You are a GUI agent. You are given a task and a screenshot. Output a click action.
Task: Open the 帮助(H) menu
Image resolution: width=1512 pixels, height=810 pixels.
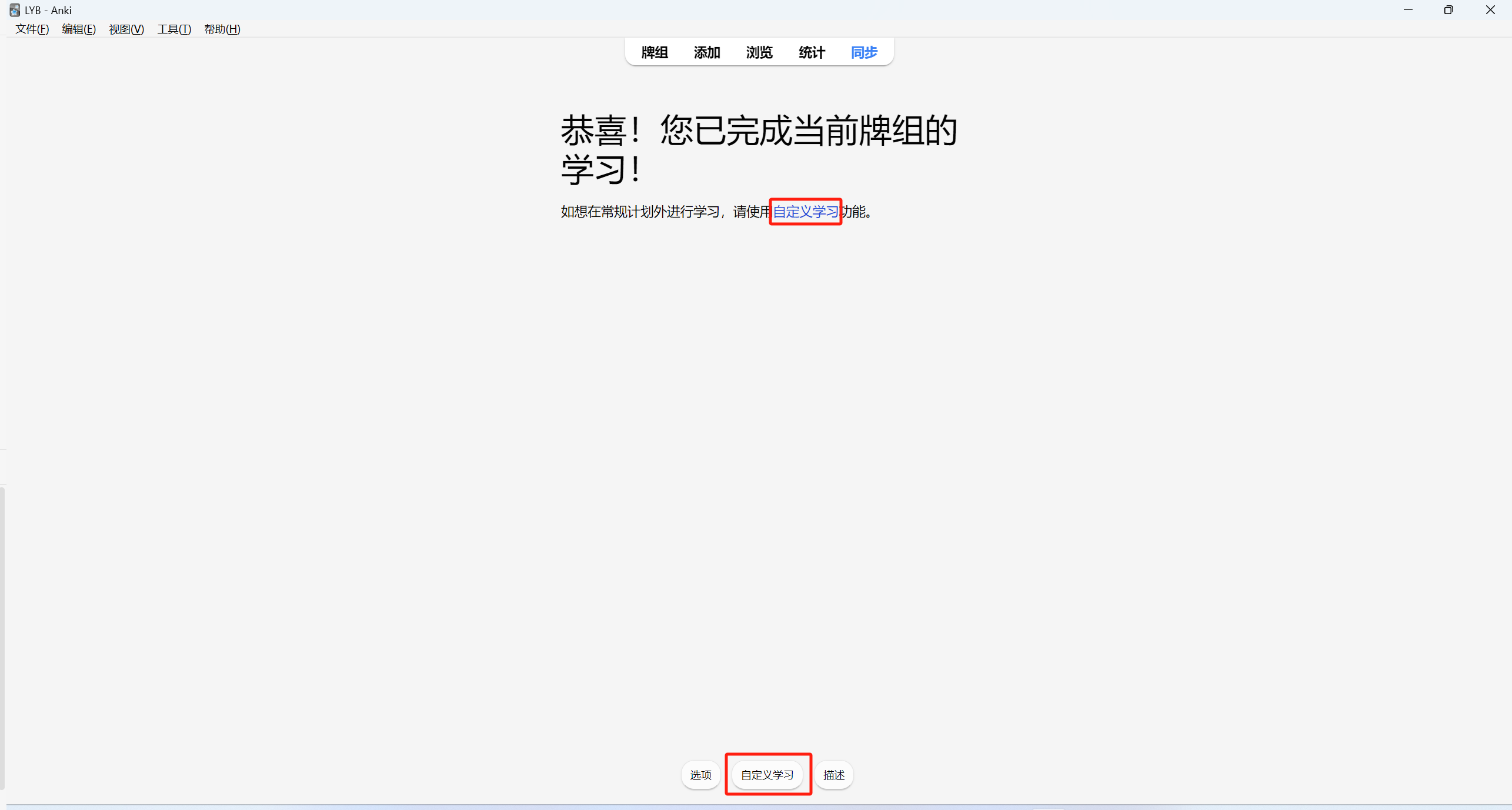click(x=222, y=29)
